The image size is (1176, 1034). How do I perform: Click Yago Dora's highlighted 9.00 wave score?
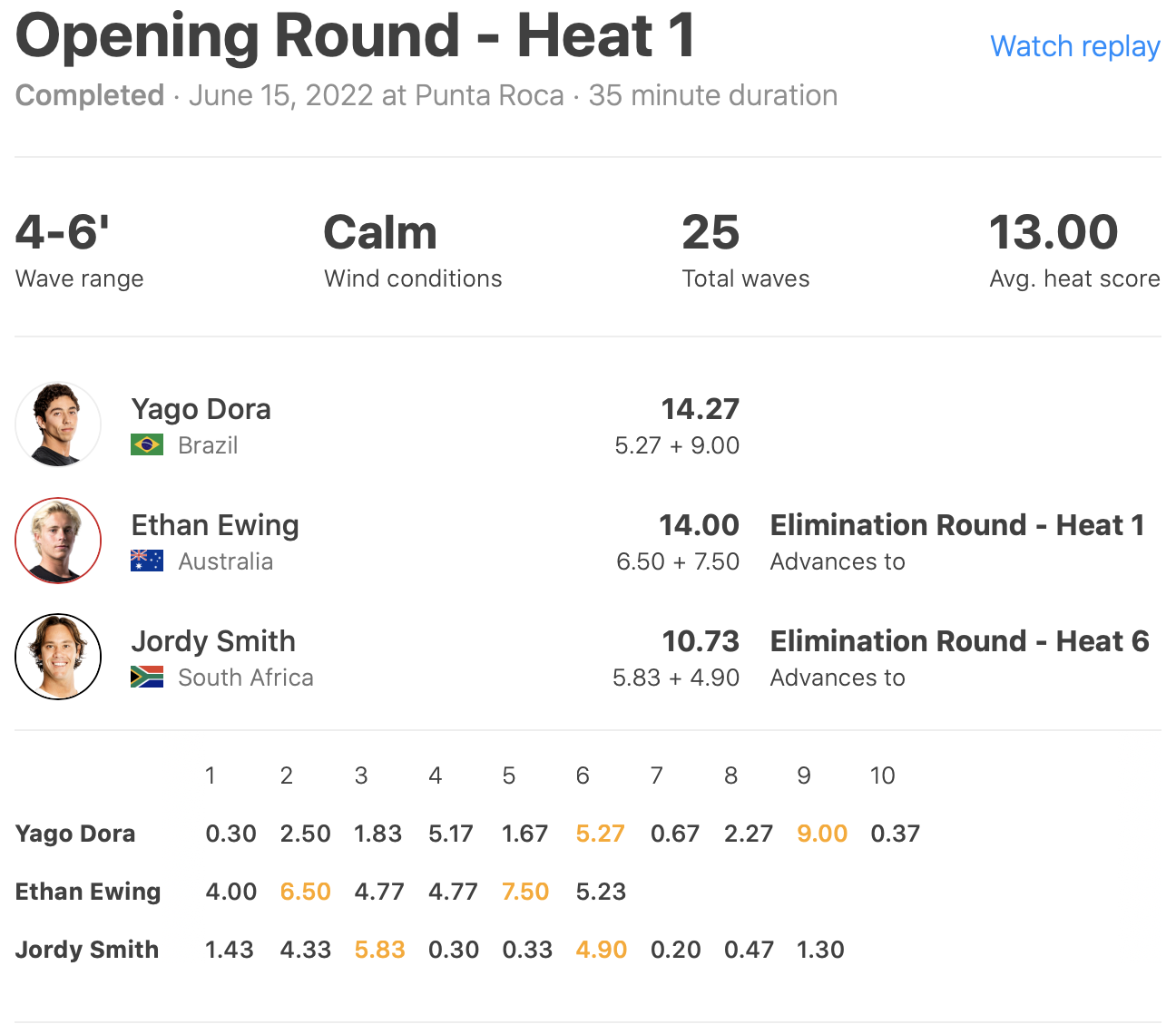822,834
